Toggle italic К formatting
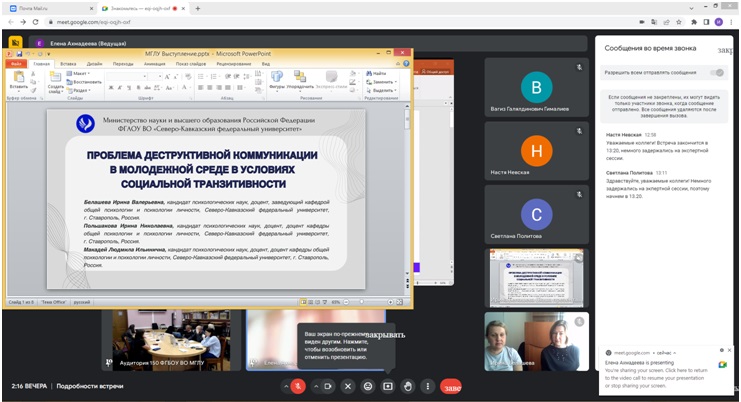Viewport: 741px width, 402px height. click(x=120, y=88)
